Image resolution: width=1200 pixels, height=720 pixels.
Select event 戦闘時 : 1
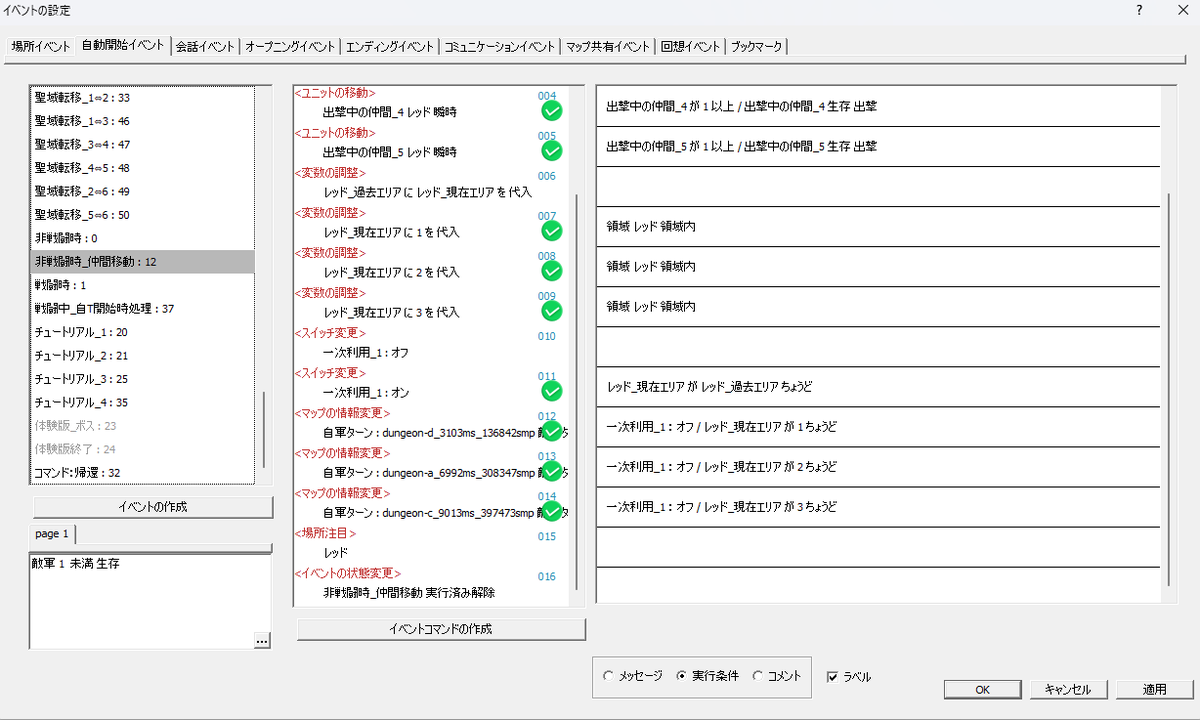tap(142, 285)
